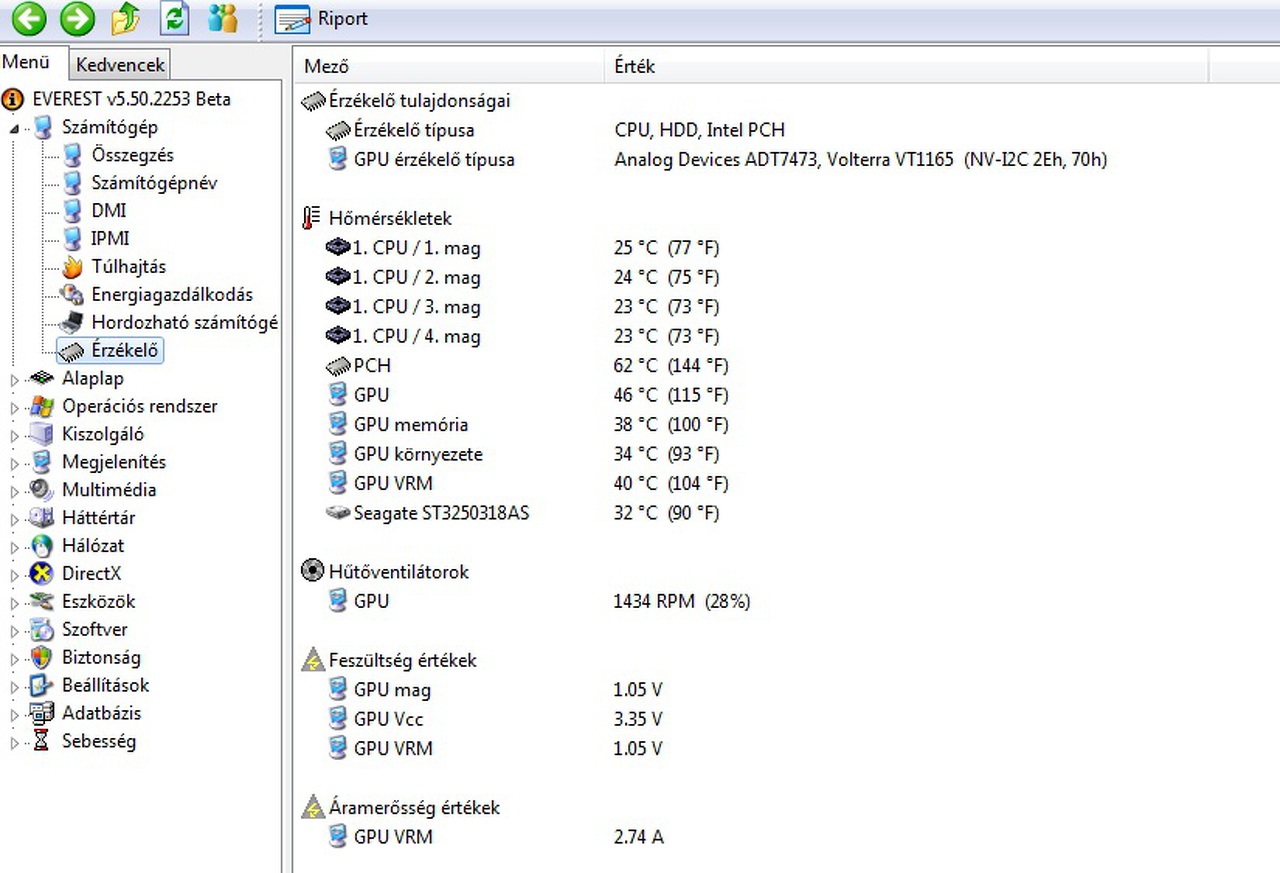Image resolution: width=1280 pixels, height=873 pixels.
Task: Click the IPMI monitor icon
Action: pos(72,239)
